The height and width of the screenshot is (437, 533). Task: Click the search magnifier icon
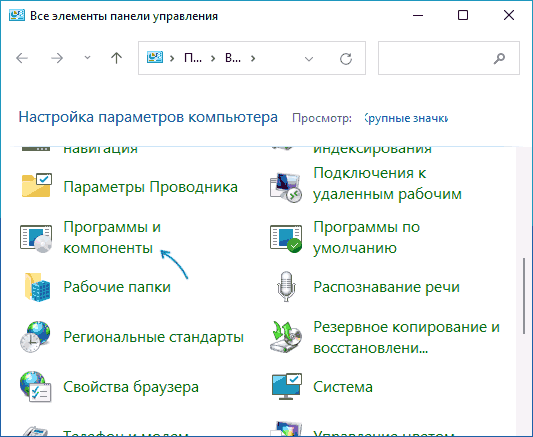click(499, 58)
